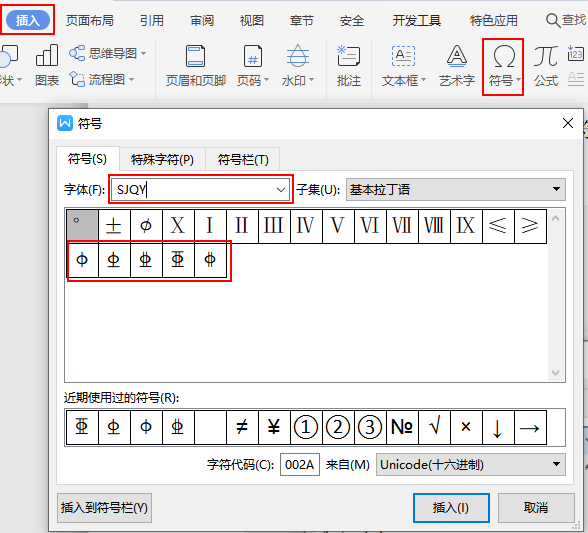Pick the → recently used symbol

[530, 427]
